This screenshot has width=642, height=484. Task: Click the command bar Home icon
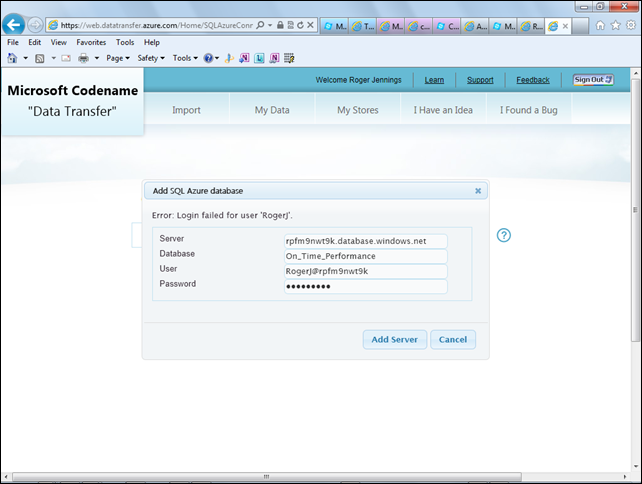[x=12, y=58]
